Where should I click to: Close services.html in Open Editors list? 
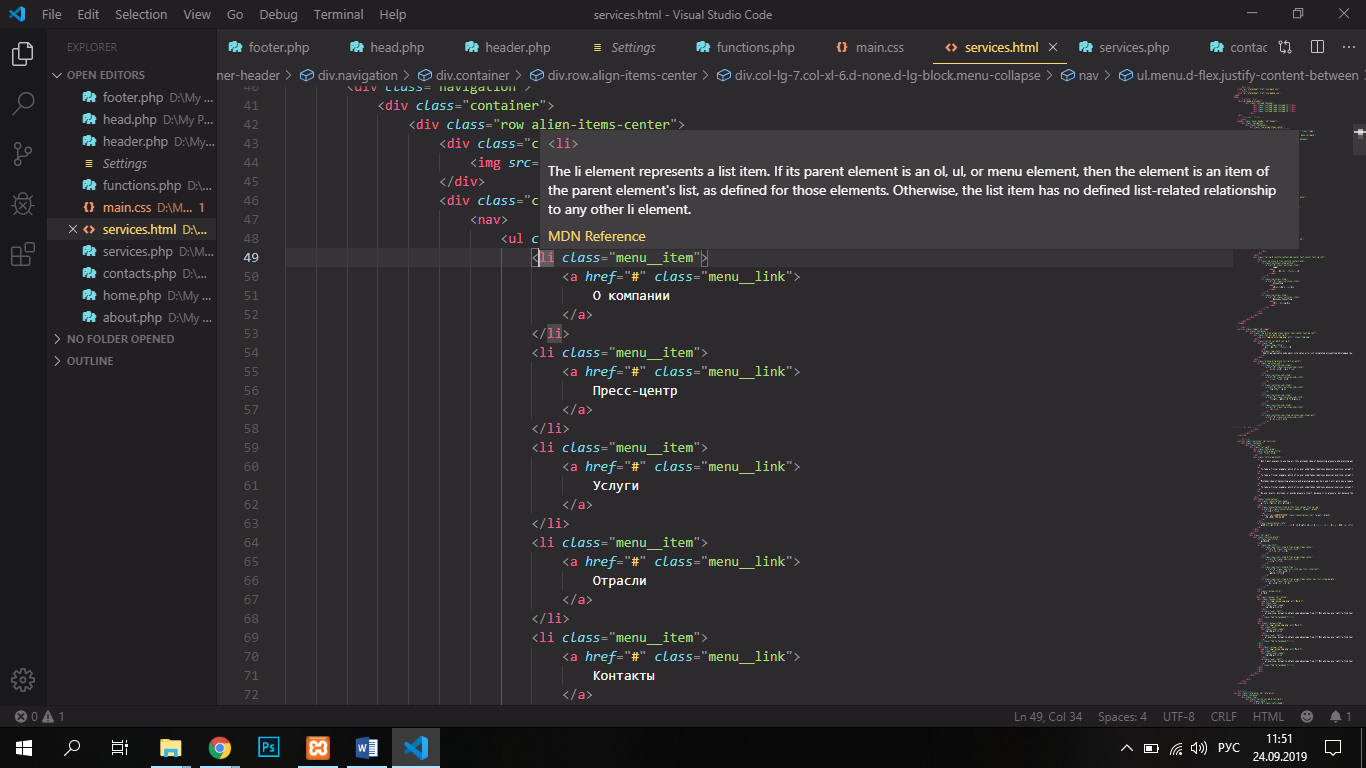coord(72,229)
